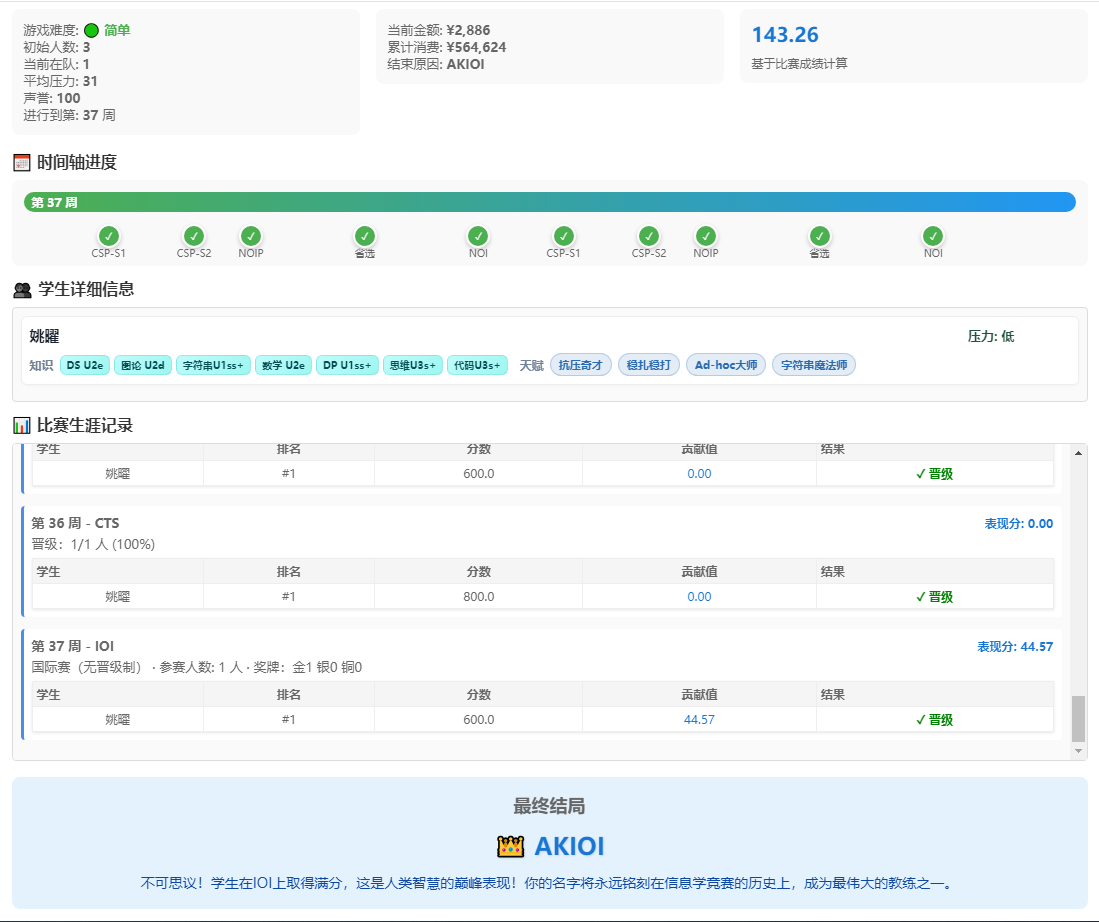
Task: Click the 143.26 total score value
Action: (785, 35)
